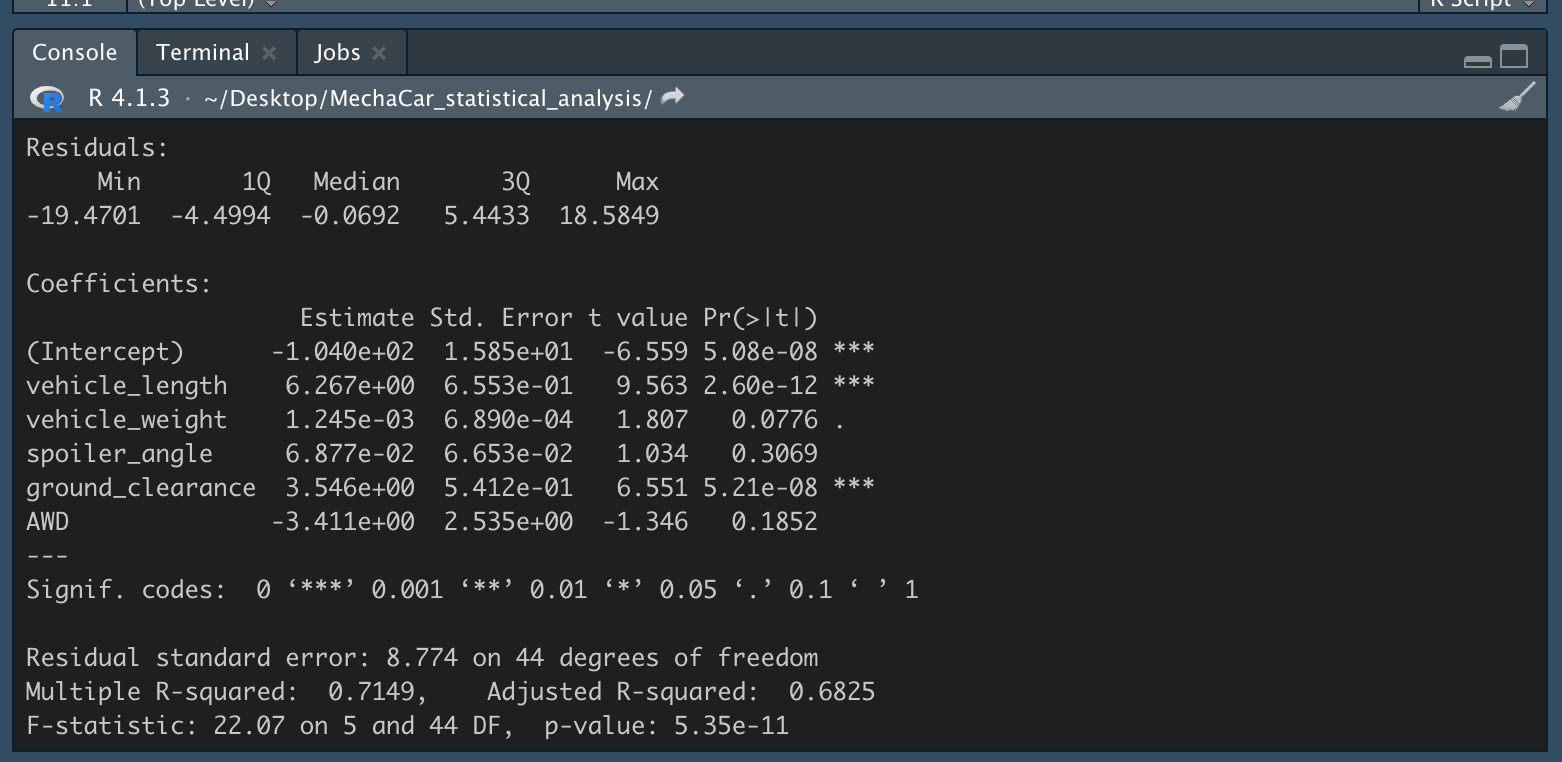Open the Jobs tab
This screenshot has width=1562, height=762.
337,53
